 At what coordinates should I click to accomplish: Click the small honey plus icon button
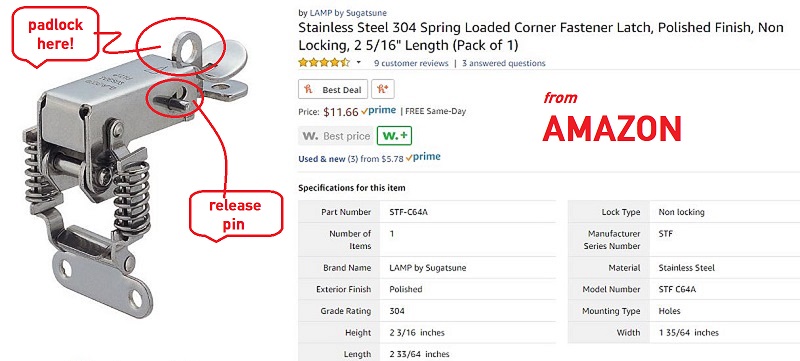click(383, 89)
